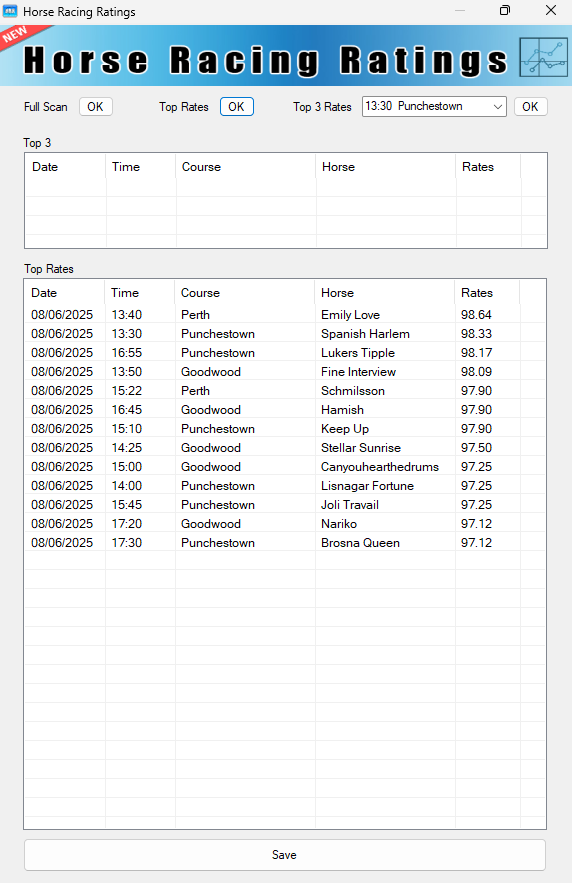Select the Emily Love row
This screenshot has height=883, width=572.
click(285, 315)
